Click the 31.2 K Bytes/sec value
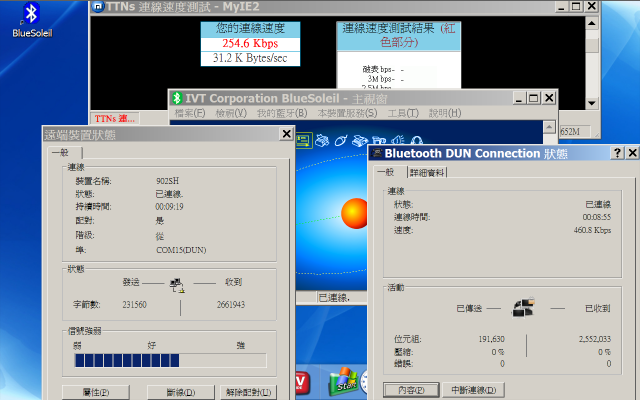Image resolution: width=640 pixels, height=400 pixels. (250, 58)
